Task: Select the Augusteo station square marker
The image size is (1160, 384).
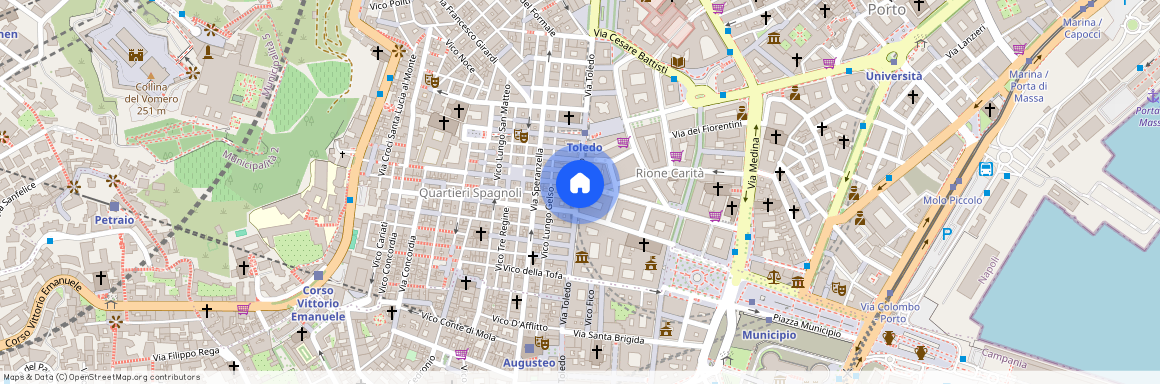Action: tap(528, 348)
